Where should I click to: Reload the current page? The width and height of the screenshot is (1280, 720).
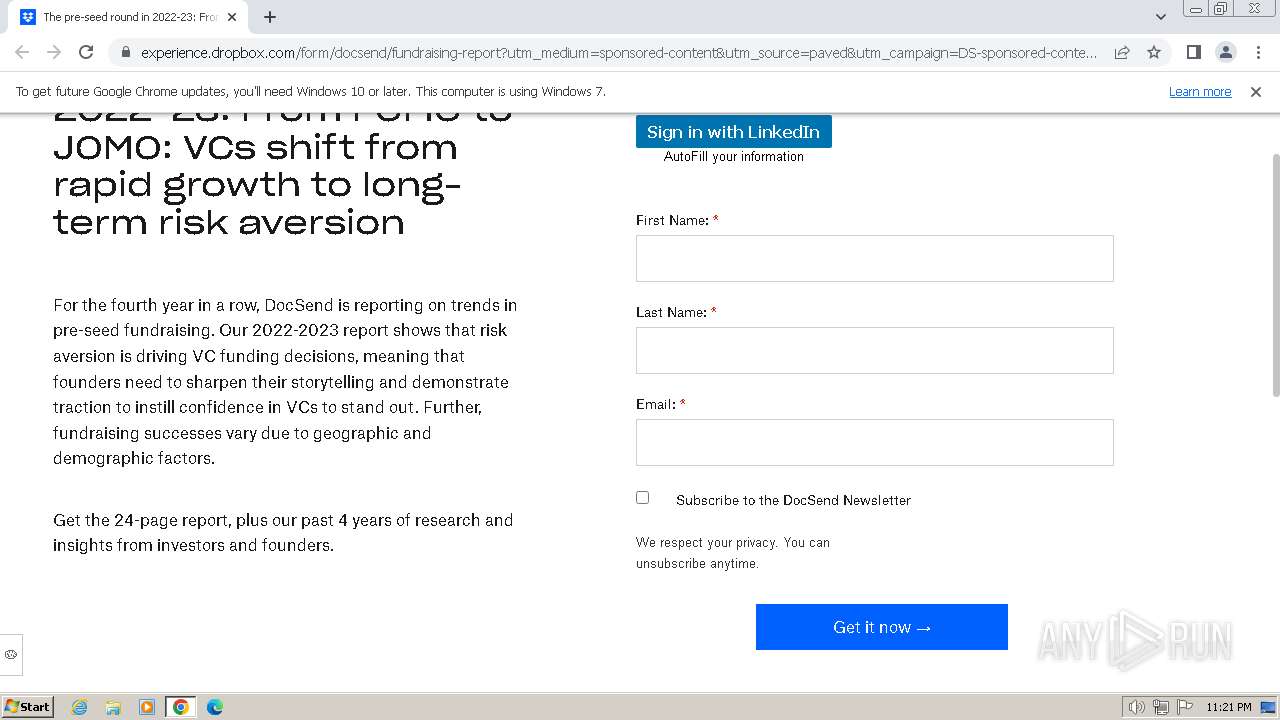coord(86,52)
